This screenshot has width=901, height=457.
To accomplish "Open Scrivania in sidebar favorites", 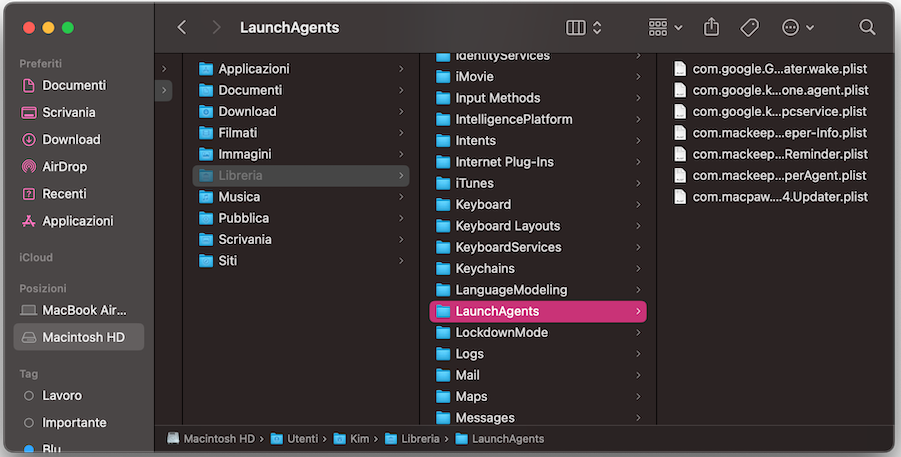I will pos(79,112).
